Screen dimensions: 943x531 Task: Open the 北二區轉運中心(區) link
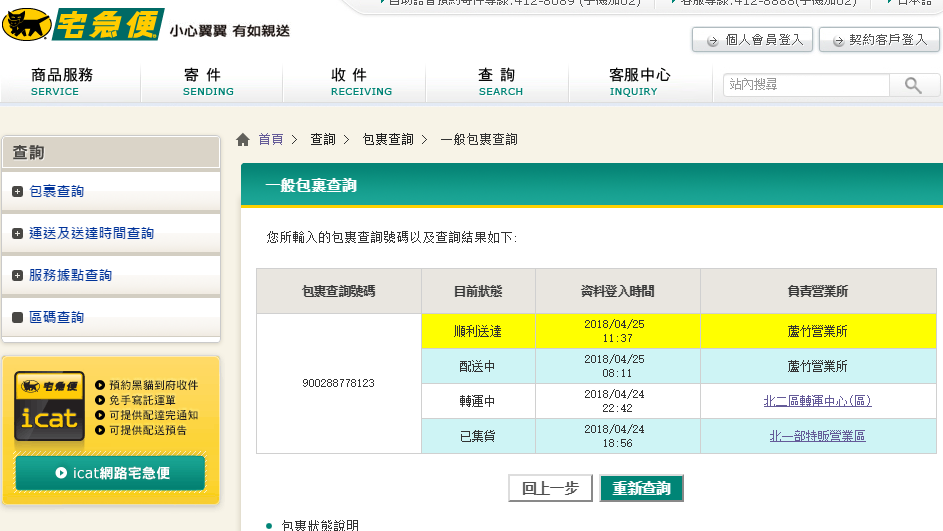tap(817, 401)
